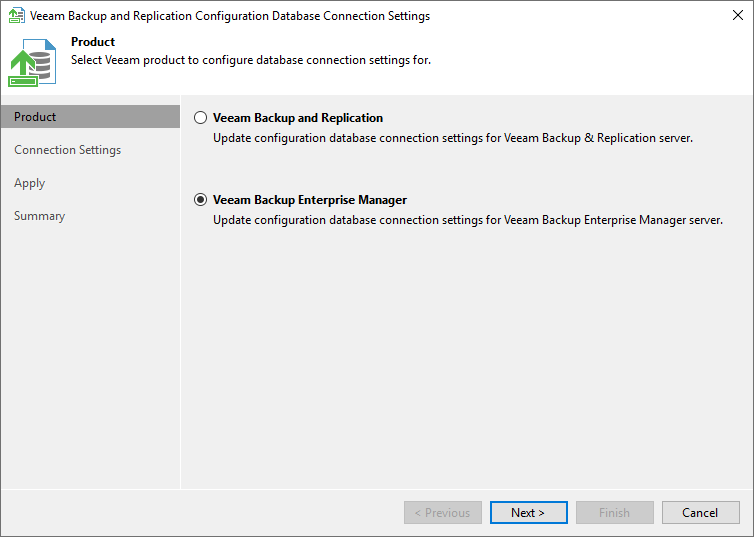Select the Veeam Backup and Replication radio circle
Image resolution: width=754 pixels, height=537 pixels.
point(200,118)
